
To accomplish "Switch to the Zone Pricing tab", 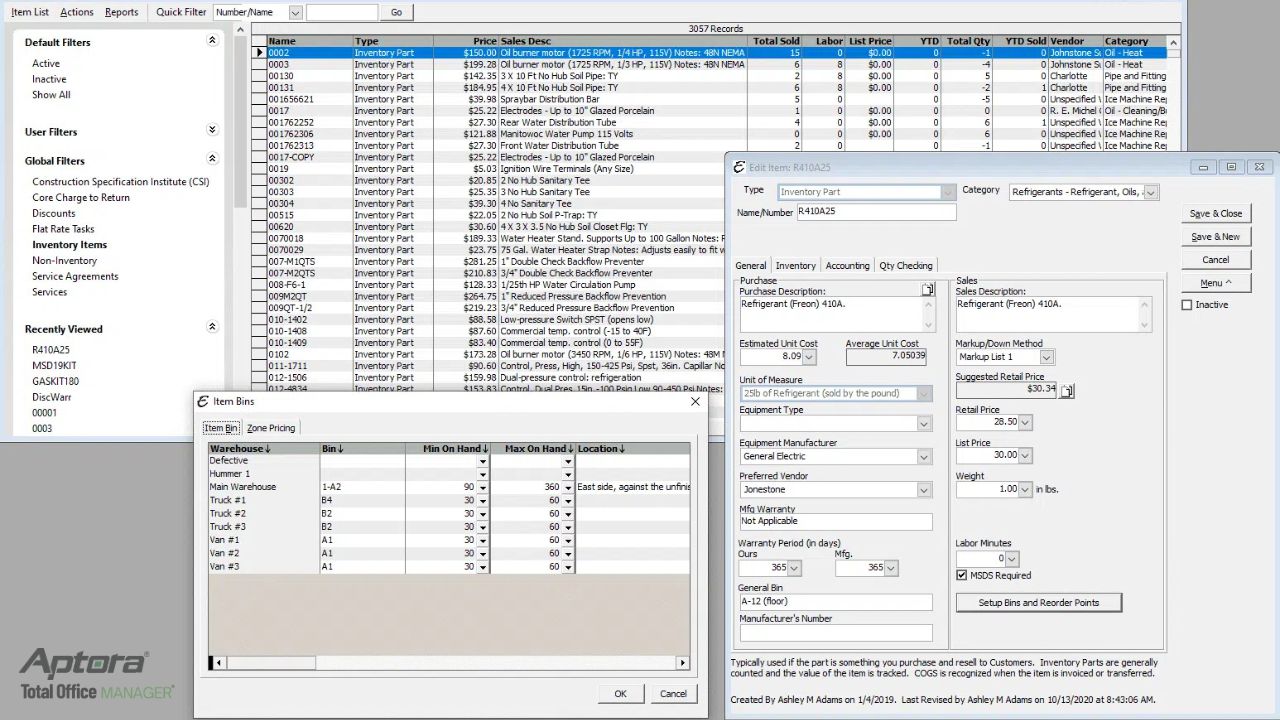I will 271,428.
